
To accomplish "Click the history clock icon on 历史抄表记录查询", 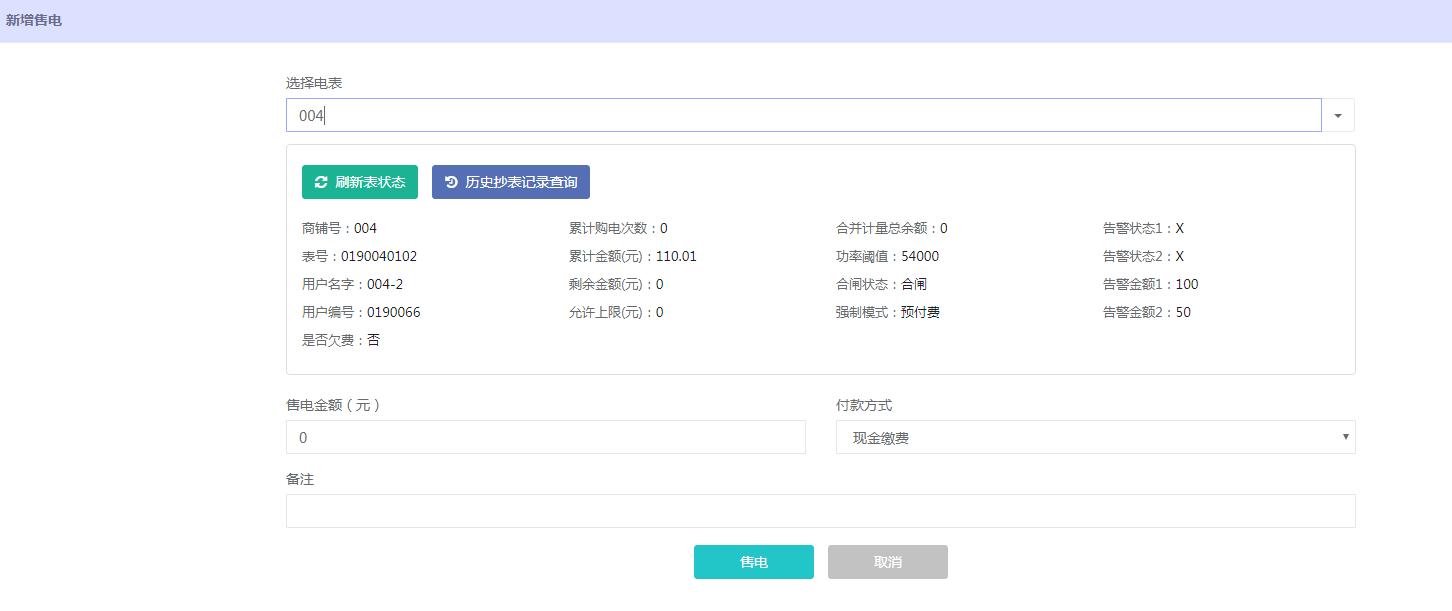I will (x=451, y=182).
